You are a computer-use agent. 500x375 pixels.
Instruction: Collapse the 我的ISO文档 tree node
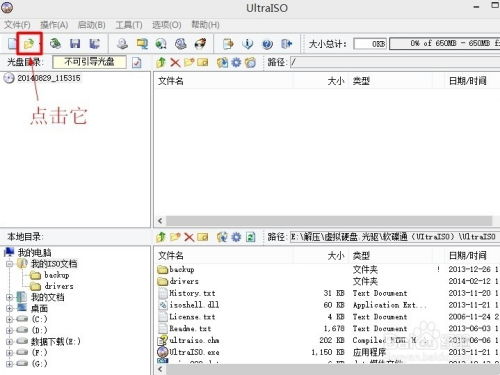point(10,264)
